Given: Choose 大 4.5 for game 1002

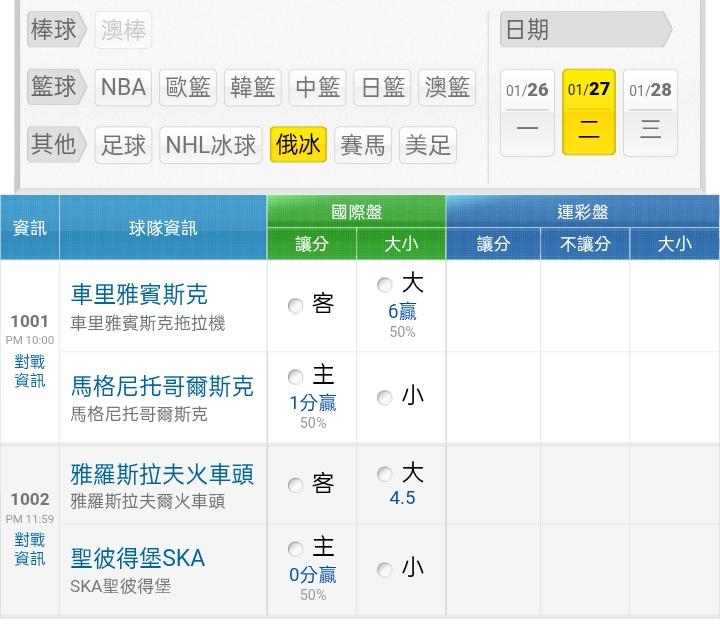Looking at the screenshot, I should tap(385, 475).
